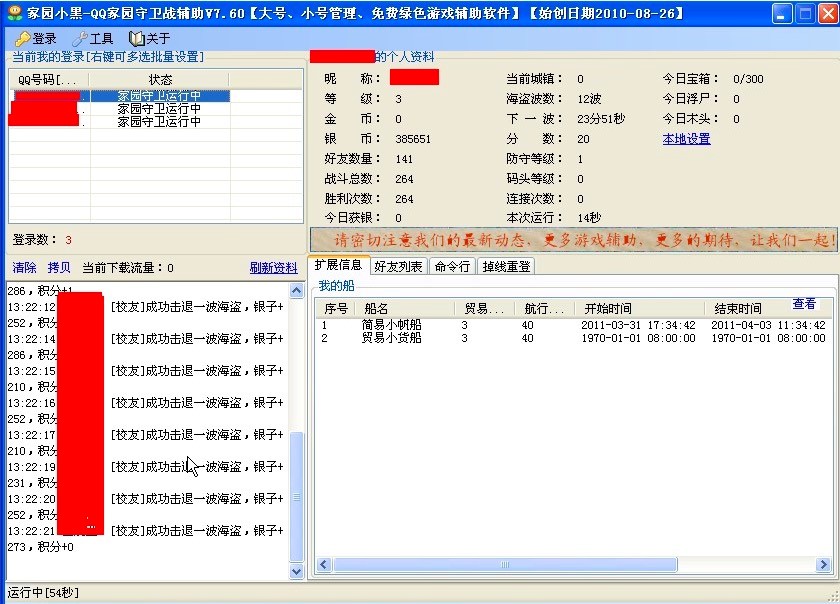Click the ship list left scroll arrow
Screen dimensions: 840x604
point(324,565)
